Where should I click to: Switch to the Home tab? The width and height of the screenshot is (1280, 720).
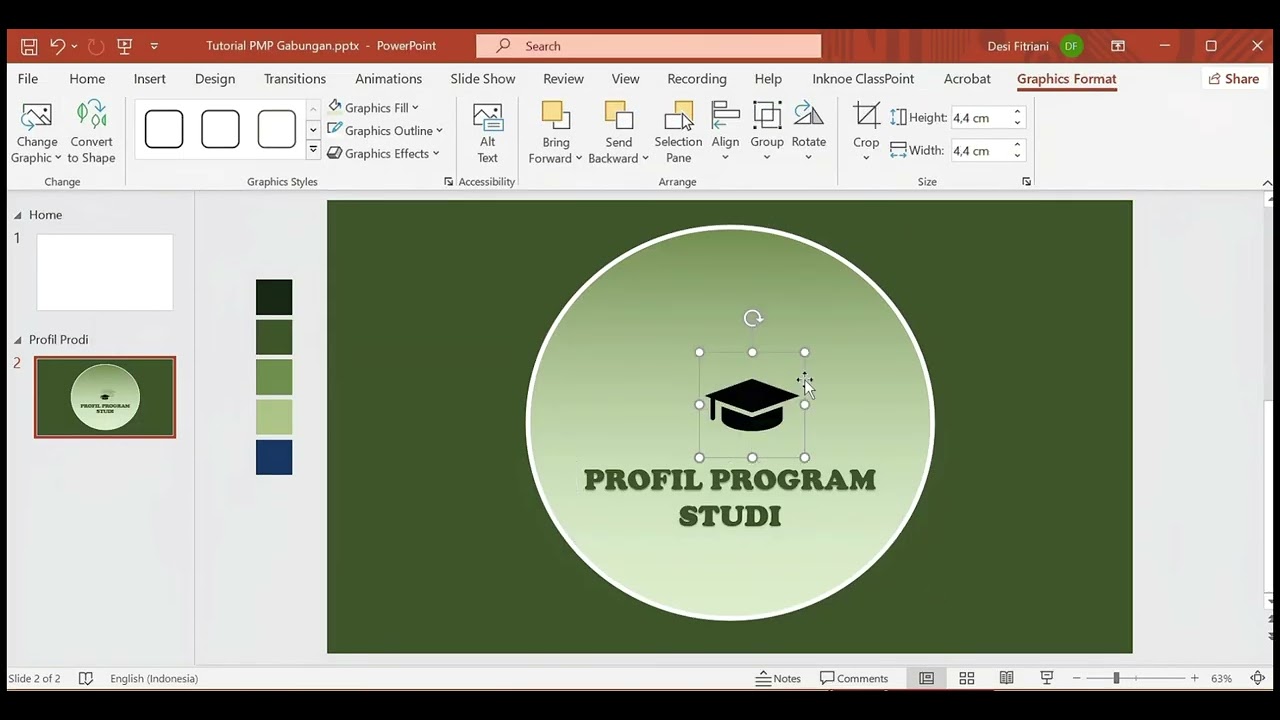[x=87, y=79]
